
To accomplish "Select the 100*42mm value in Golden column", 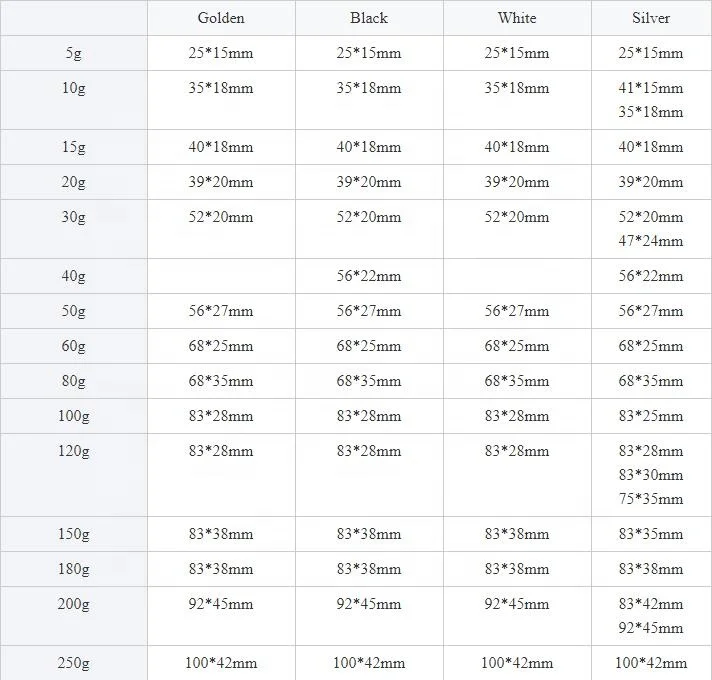I will pyautogui.click(x=221, y=663).
